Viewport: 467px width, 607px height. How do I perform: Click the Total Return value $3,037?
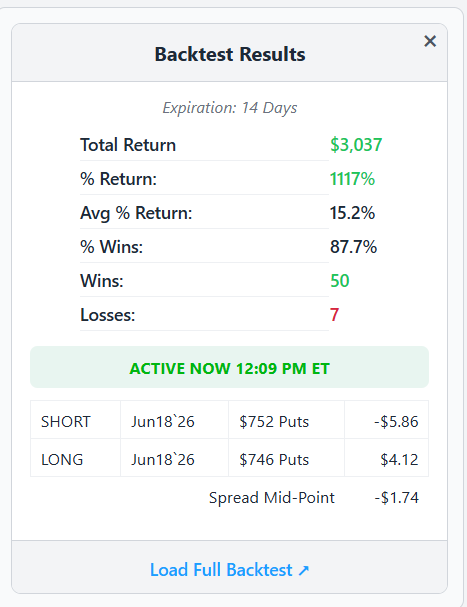tap(356, 145)
